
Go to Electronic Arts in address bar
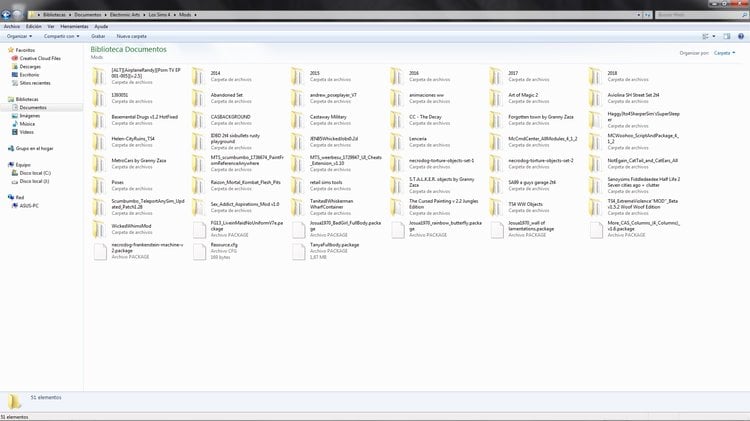125,15
